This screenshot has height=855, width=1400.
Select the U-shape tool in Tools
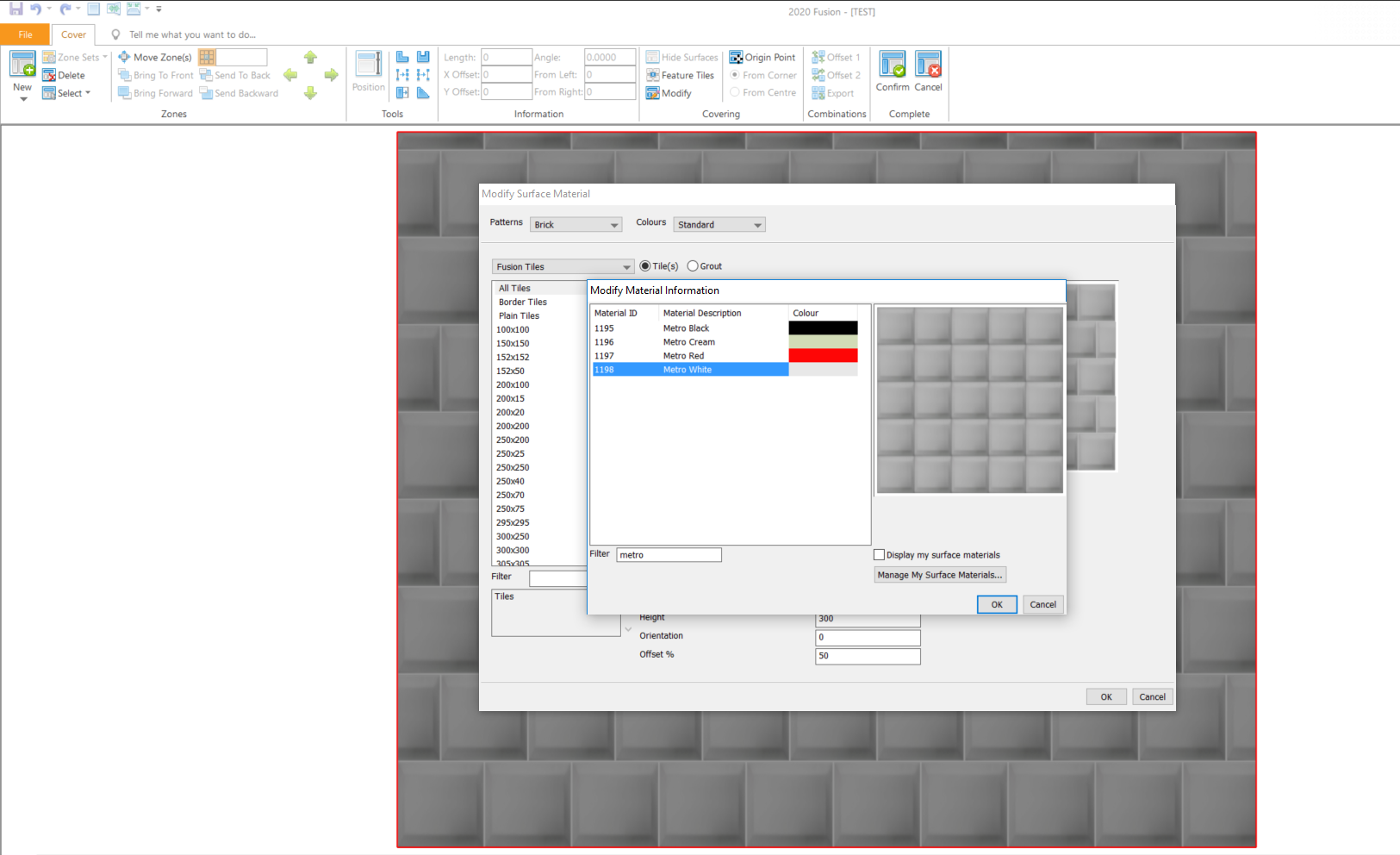[423, 57]
